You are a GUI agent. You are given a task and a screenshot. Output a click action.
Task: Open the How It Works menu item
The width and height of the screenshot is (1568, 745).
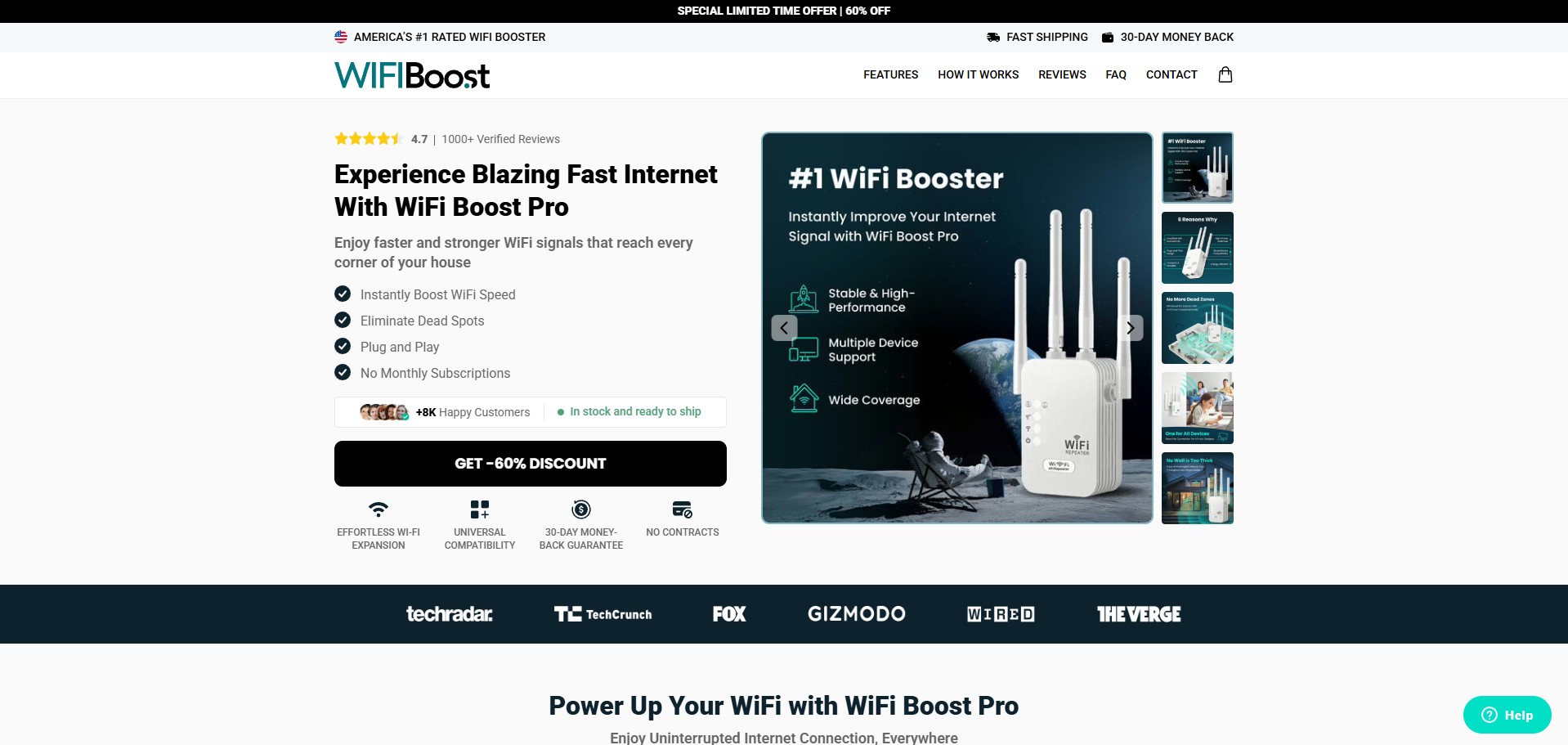coord(978,74)
